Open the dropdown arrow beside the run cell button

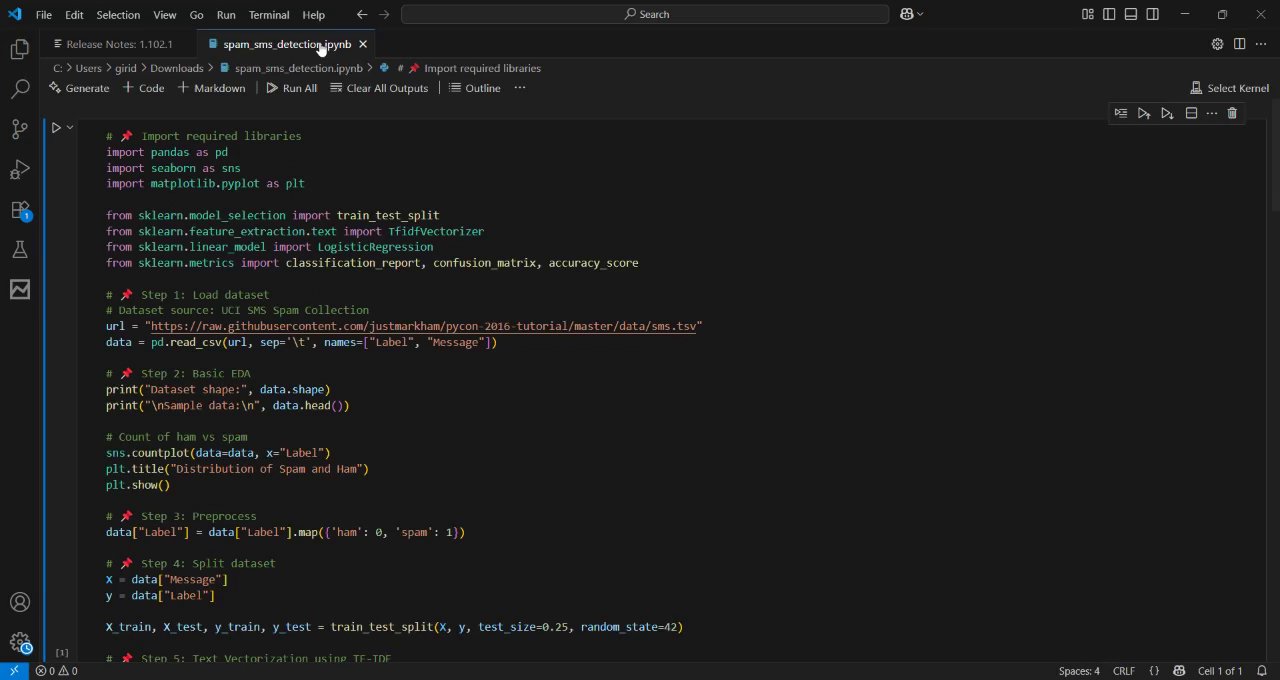70,128
